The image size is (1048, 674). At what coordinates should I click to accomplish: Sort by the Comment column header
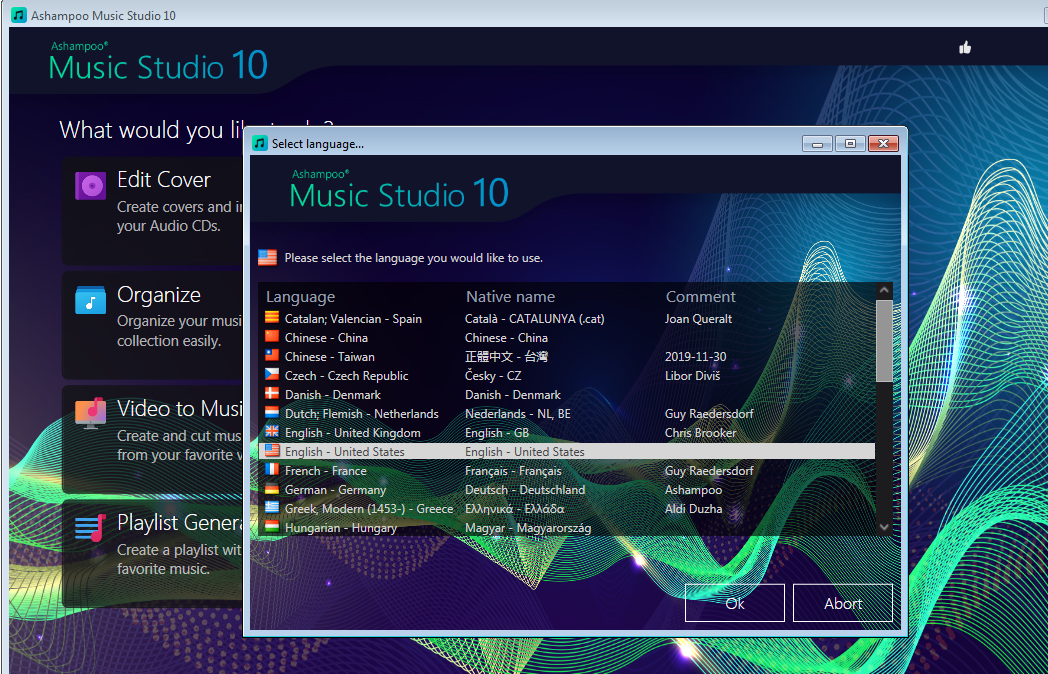700,296
